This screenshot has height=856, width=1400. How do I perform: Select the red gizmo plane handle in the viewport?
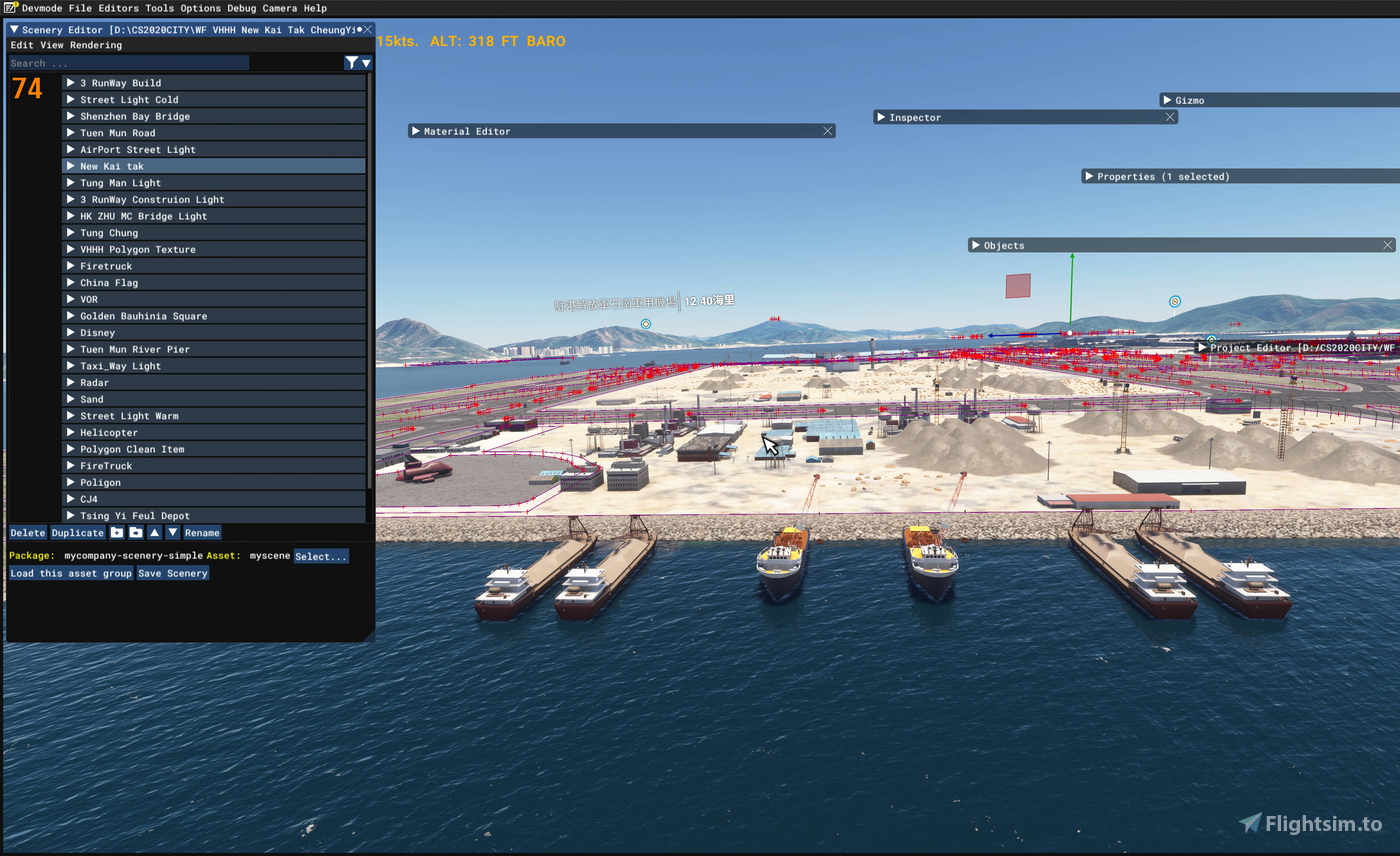1017,285
